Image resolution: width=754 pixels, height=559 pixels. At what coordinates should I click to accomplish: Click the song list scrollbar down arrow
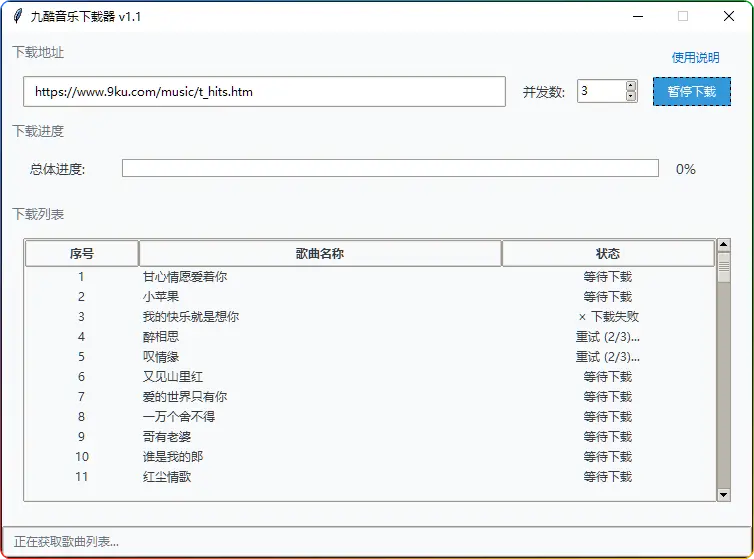[x=723, y=495]
